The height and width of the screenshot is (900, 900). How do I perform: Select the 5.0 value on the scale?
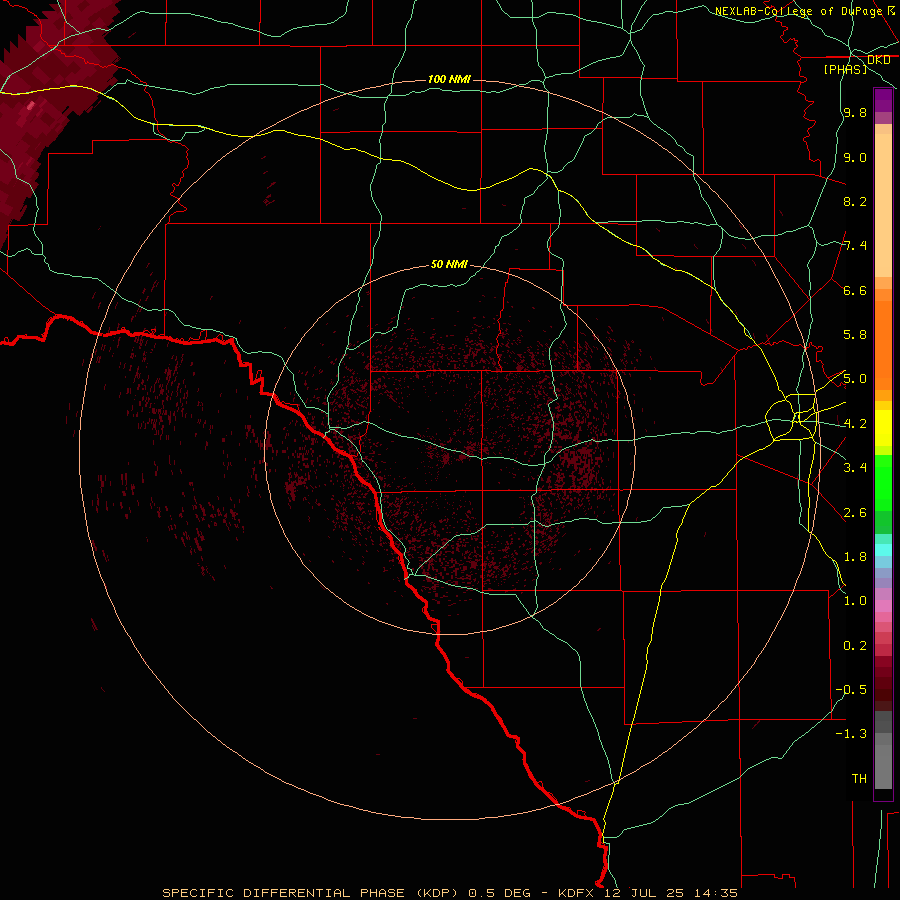(855, 379)
